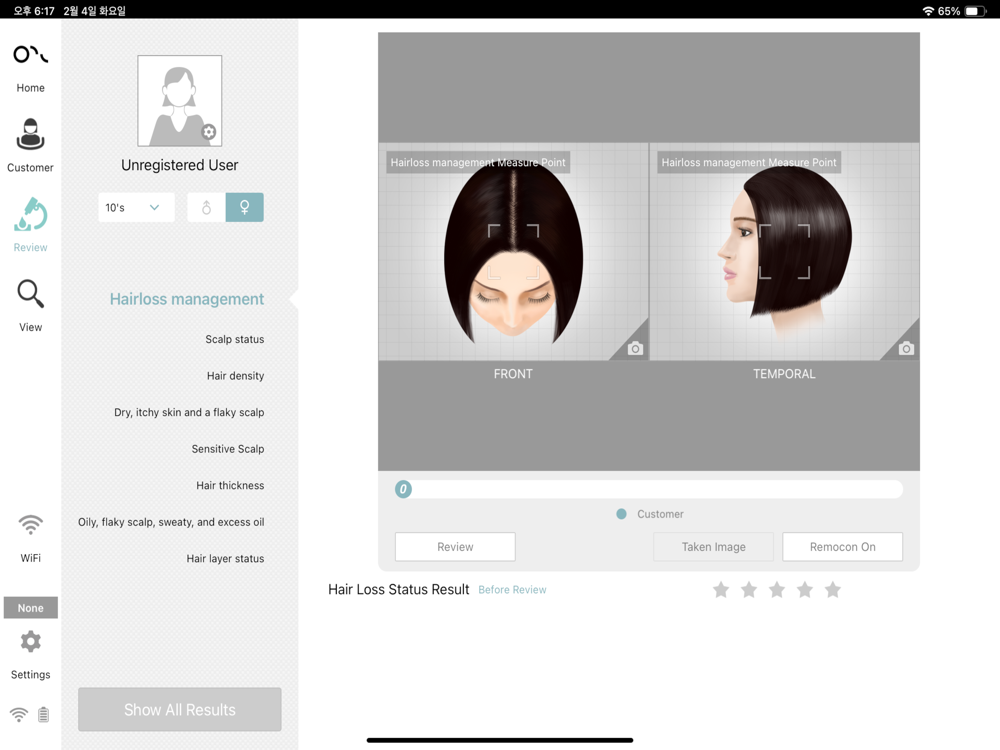This screenshot has width=1000, height=750.
Task: Click the second rating star
Action: [749, 590]
